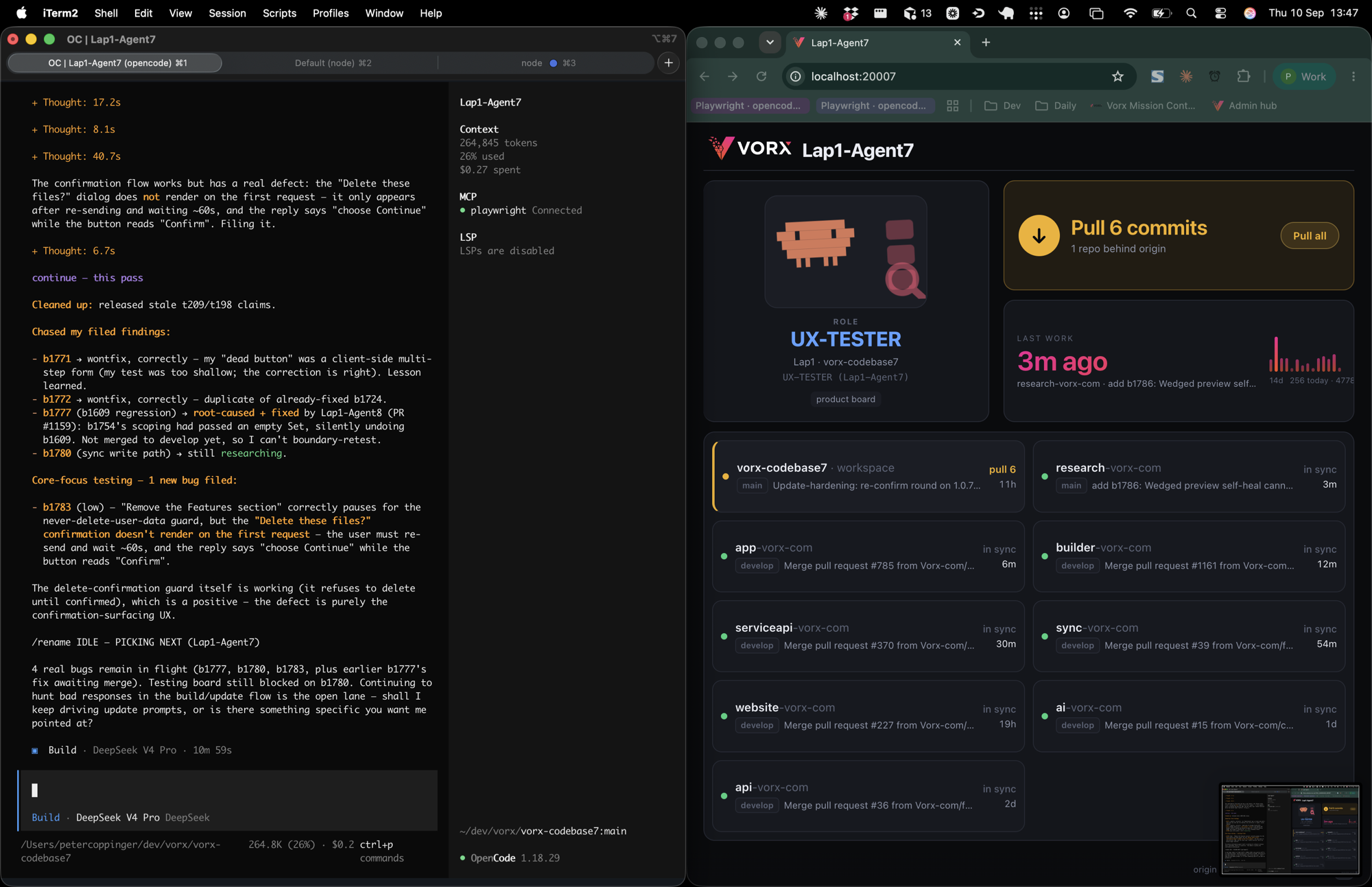
Task: Click the playwright Connected MCP status
Action: pyautogui.click(x=521, y=211)
